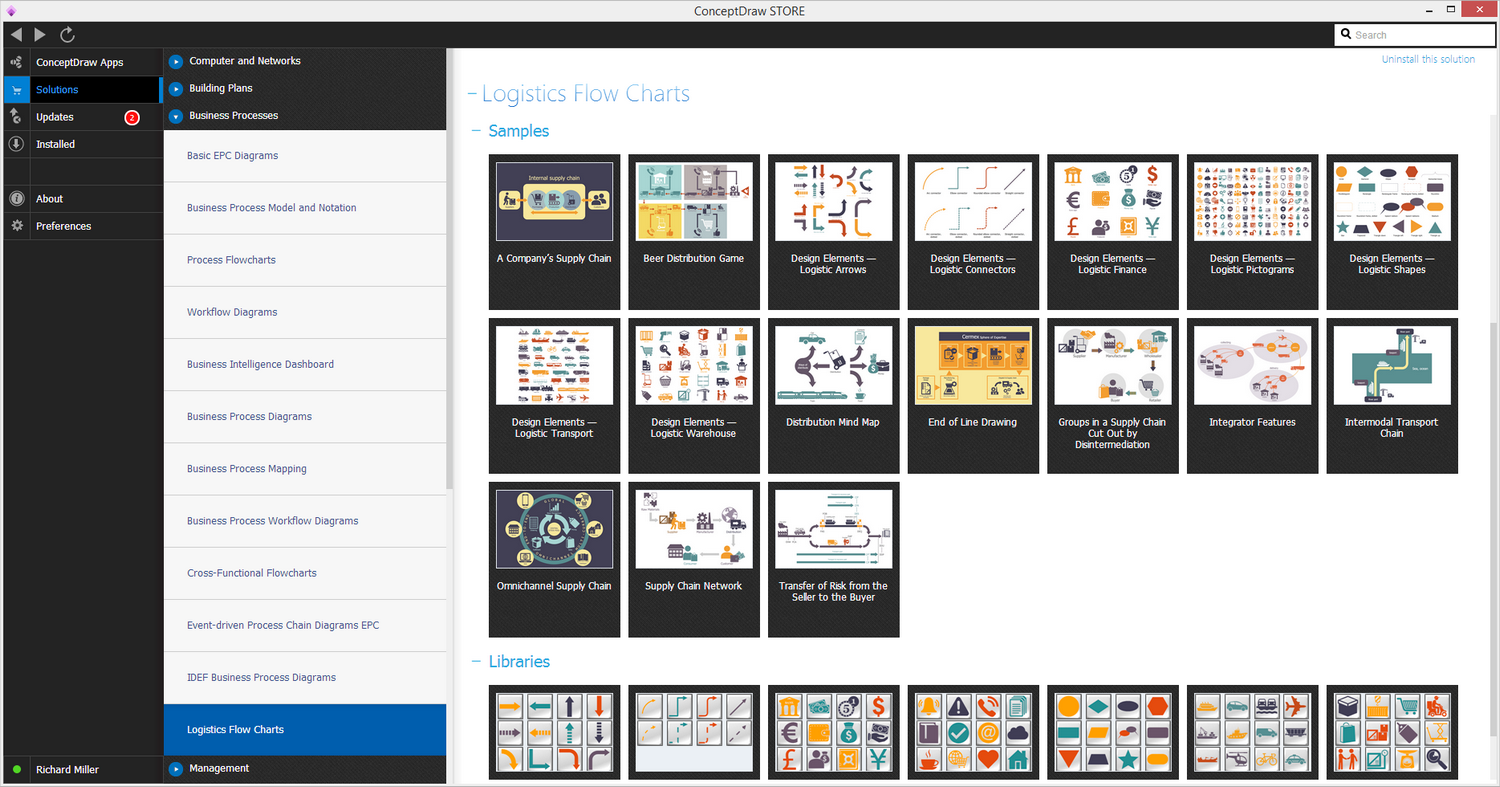Collapse the Logistics Flow Charts heading

472,95
